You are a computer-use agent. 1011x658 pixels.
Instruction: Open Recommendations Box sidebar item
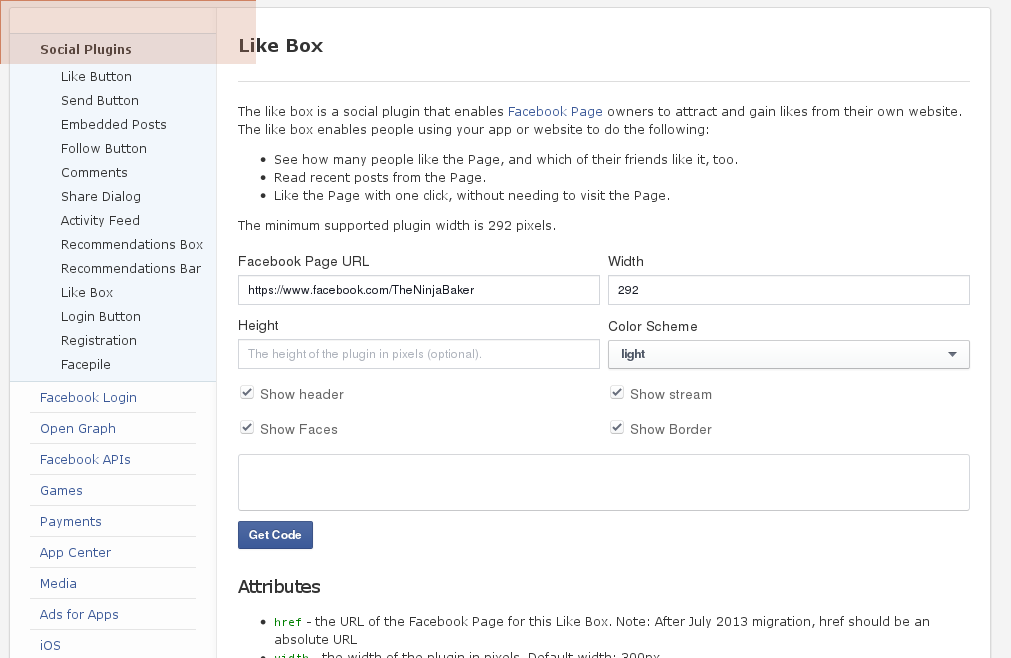point(132,244)
